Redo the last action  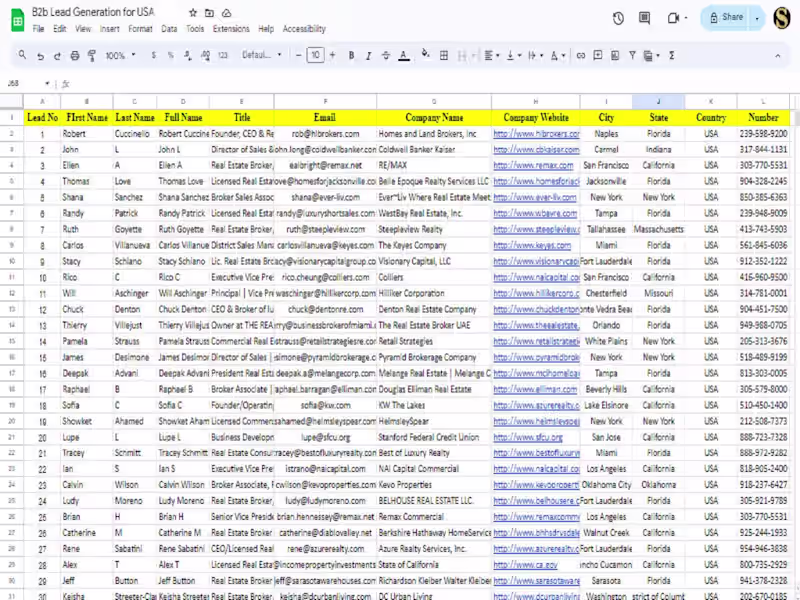(57, 56)
